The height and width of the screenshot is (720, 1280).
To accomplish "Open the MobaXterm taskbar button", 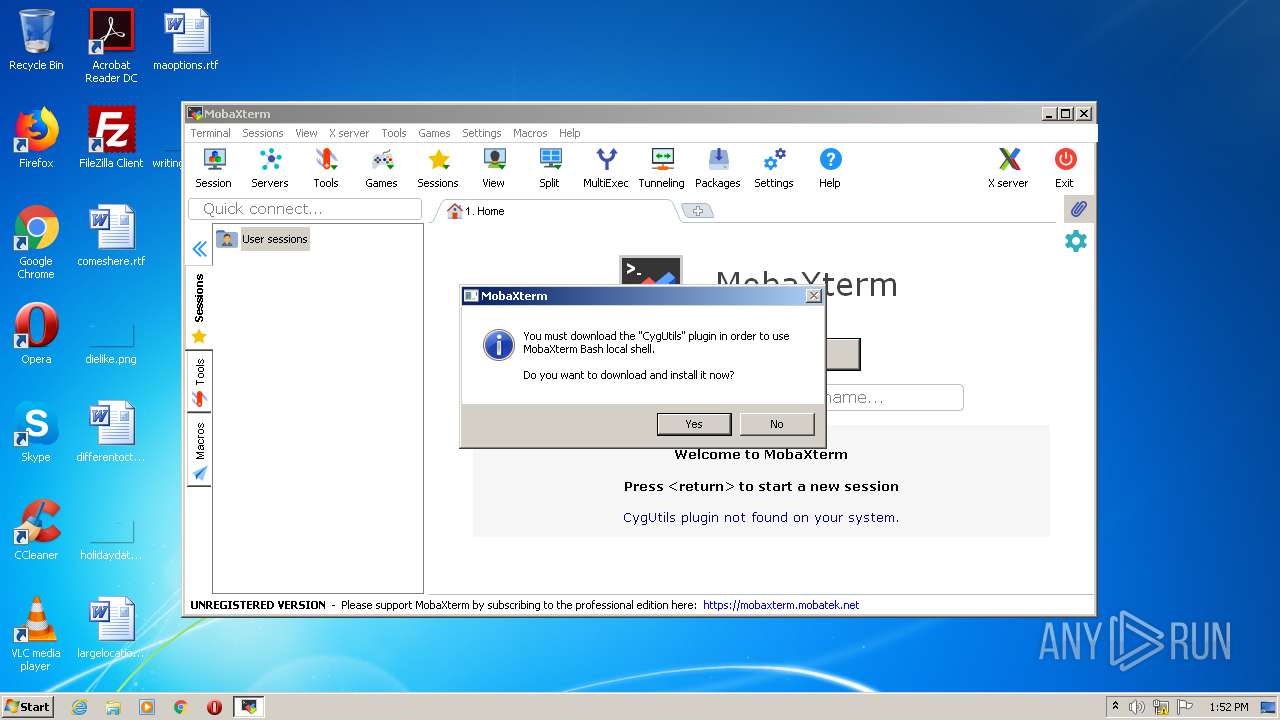I will pos(248,707).
